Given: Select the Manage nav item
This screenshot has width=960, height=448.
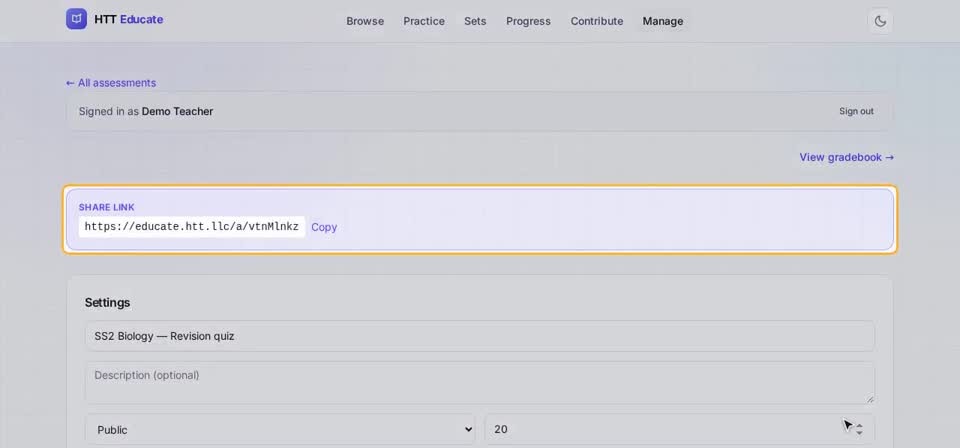Looking at the screenshot, I should pyautogui.click(x=662, y=21).
